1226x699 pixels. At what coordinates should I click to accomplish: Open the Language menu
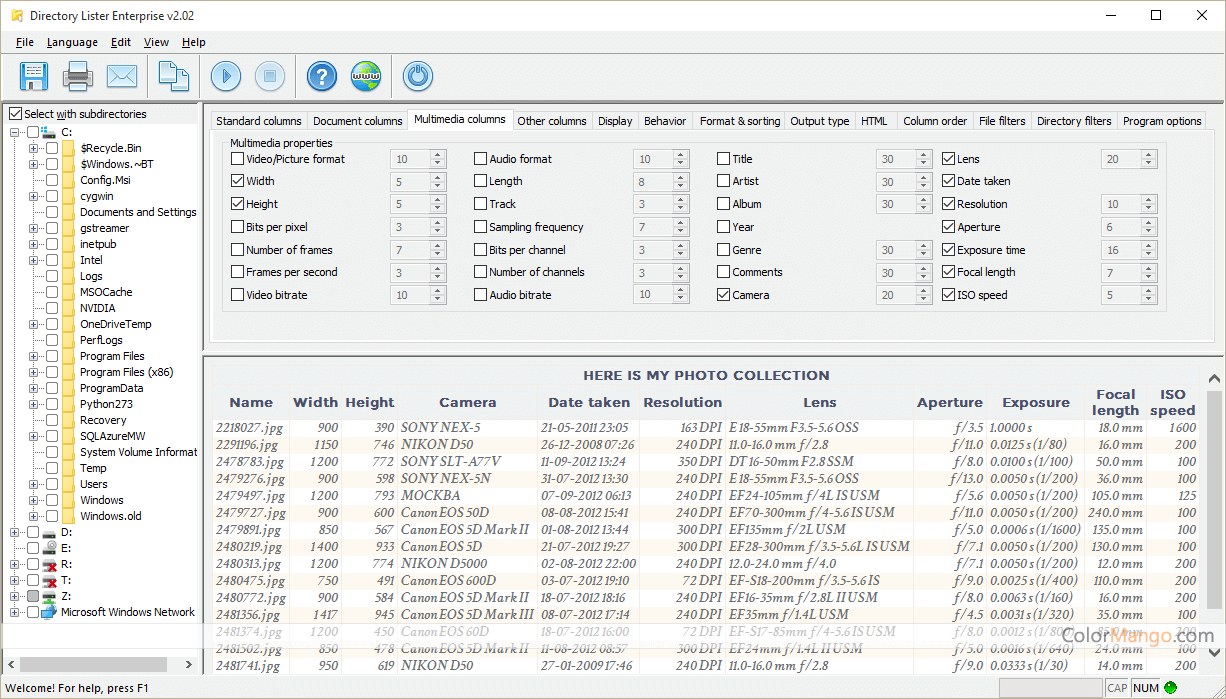72,42
